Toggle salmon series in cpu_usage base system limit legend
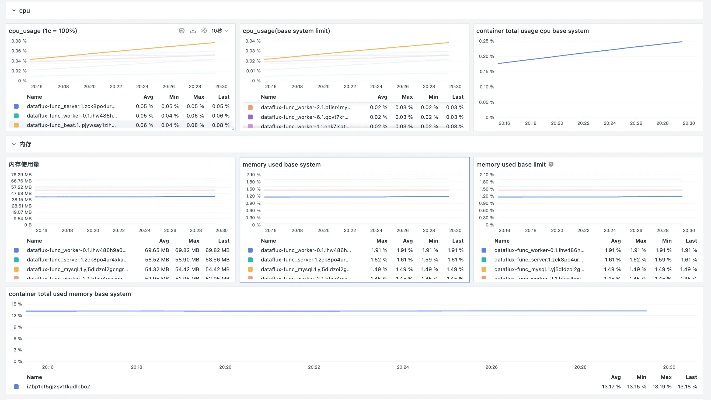 [x=250, y=105]
